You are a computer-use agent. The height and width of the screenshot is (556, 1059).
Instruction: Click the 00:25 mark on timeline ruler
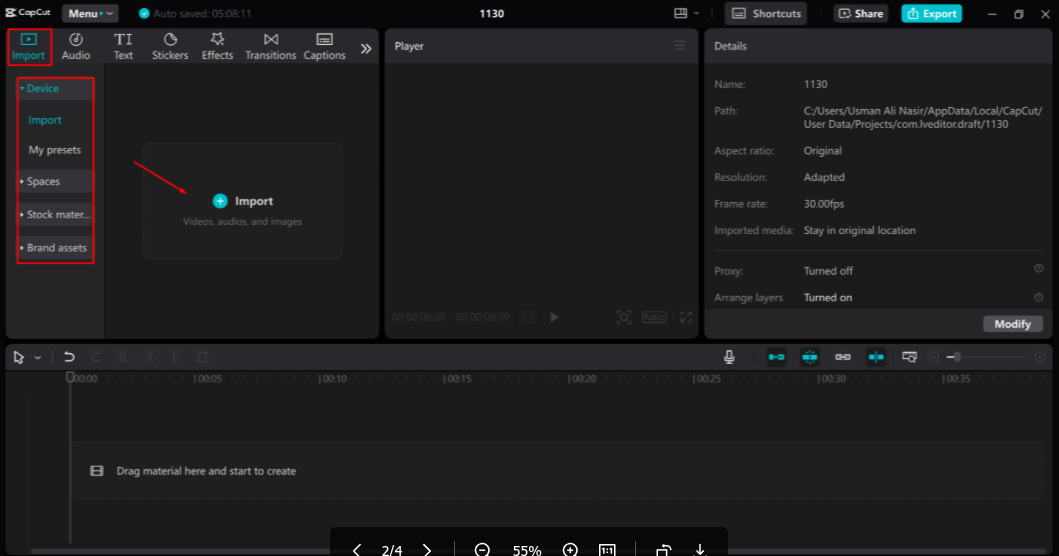point(707,379)
